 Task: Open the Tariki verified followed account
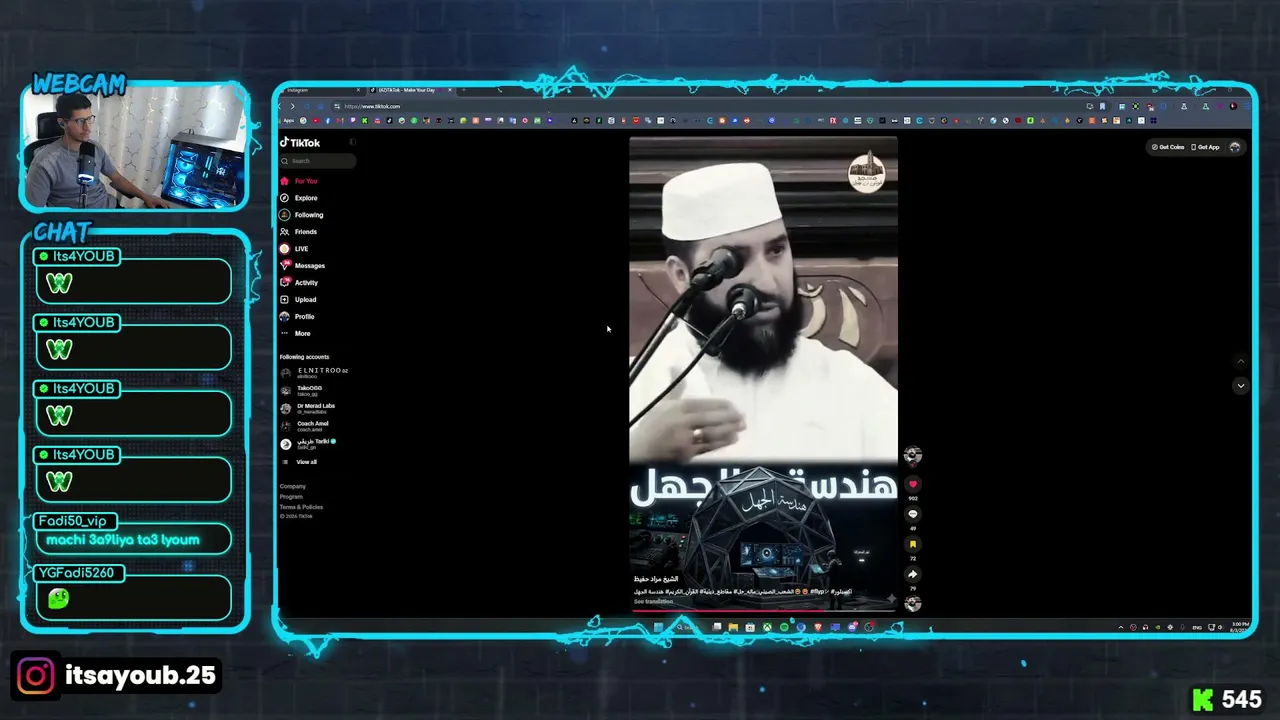coord(308,443)
